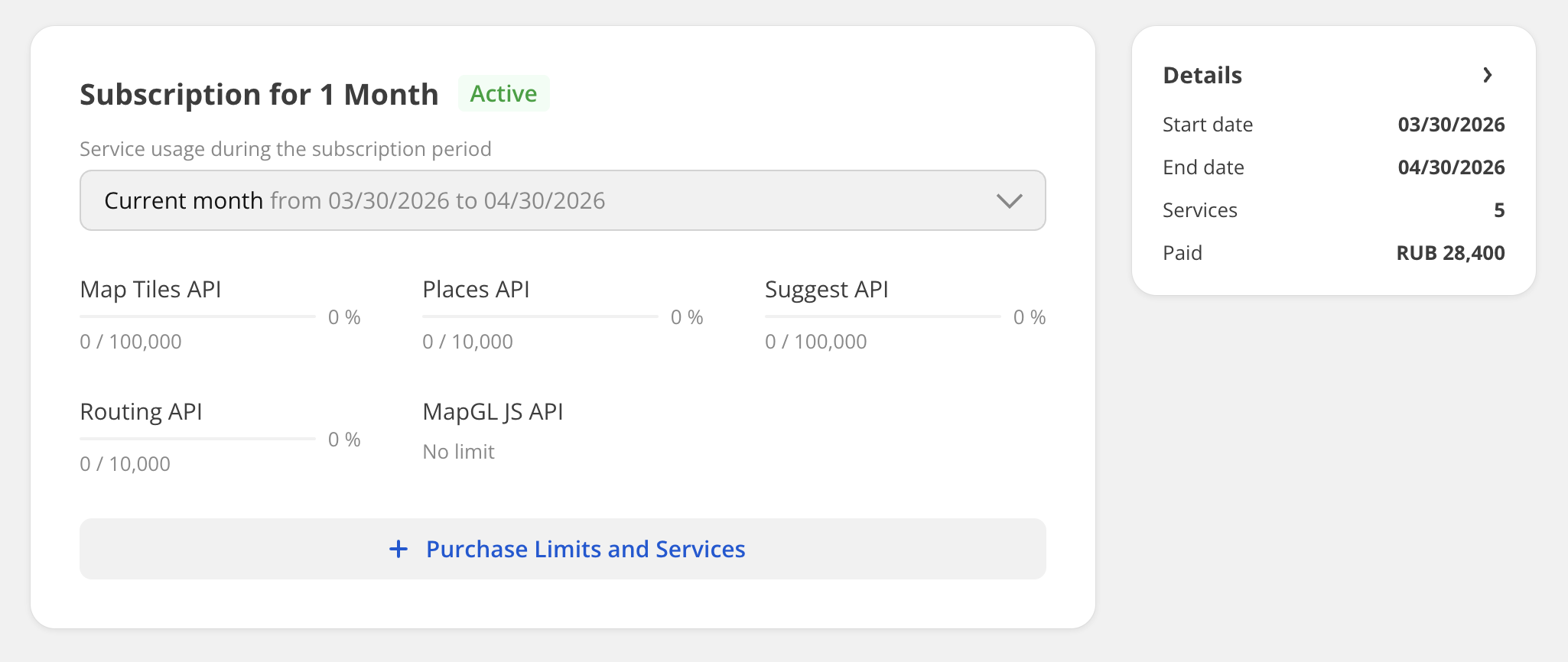
Task: Click the RUB 28,400 paid amount
Action: tap(1450, 253)
